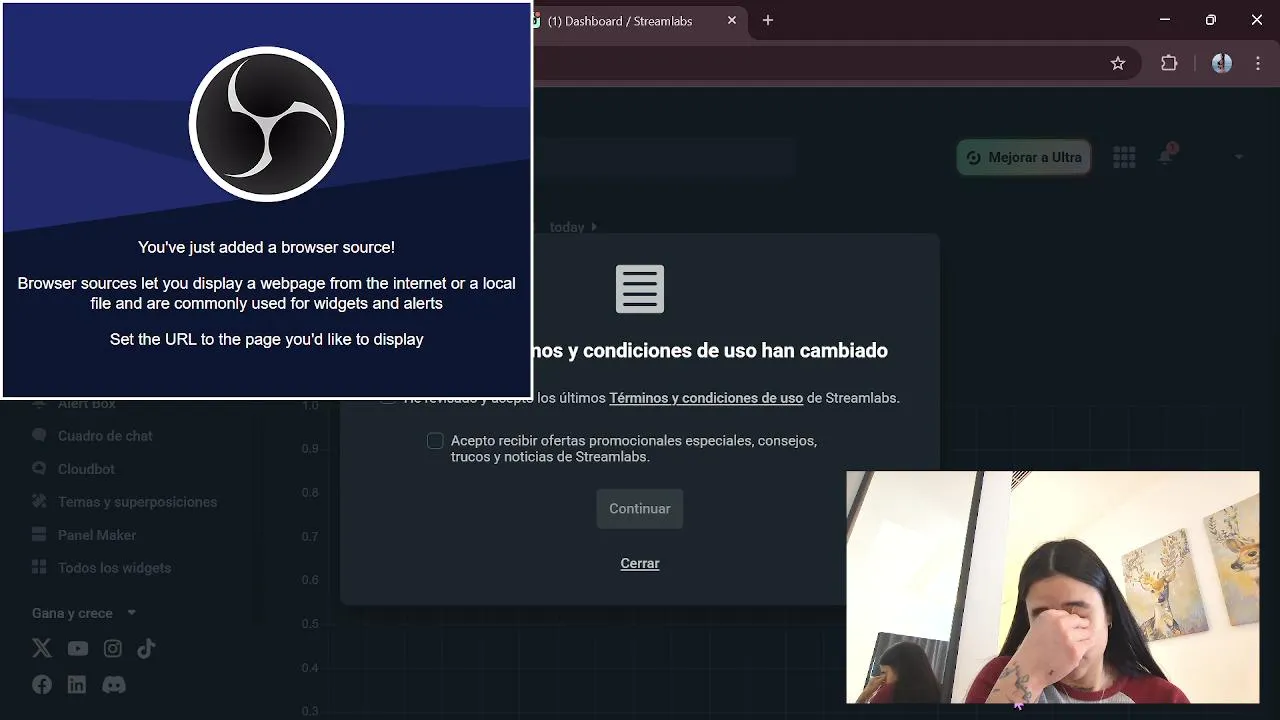The width and height of the screenshot is (1280, 720).
Task: Open Cloudbot in sidebar
Action: pyautogui.click(x=86, y=469)
